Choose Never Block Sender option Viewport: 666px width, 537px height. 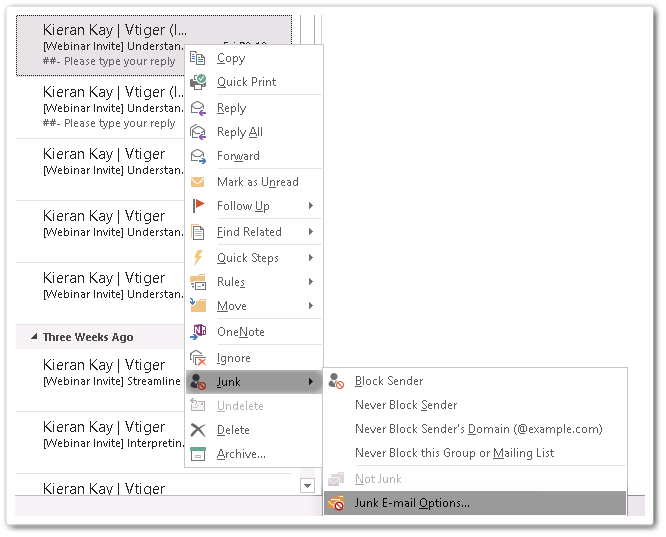tap(475, 405)
